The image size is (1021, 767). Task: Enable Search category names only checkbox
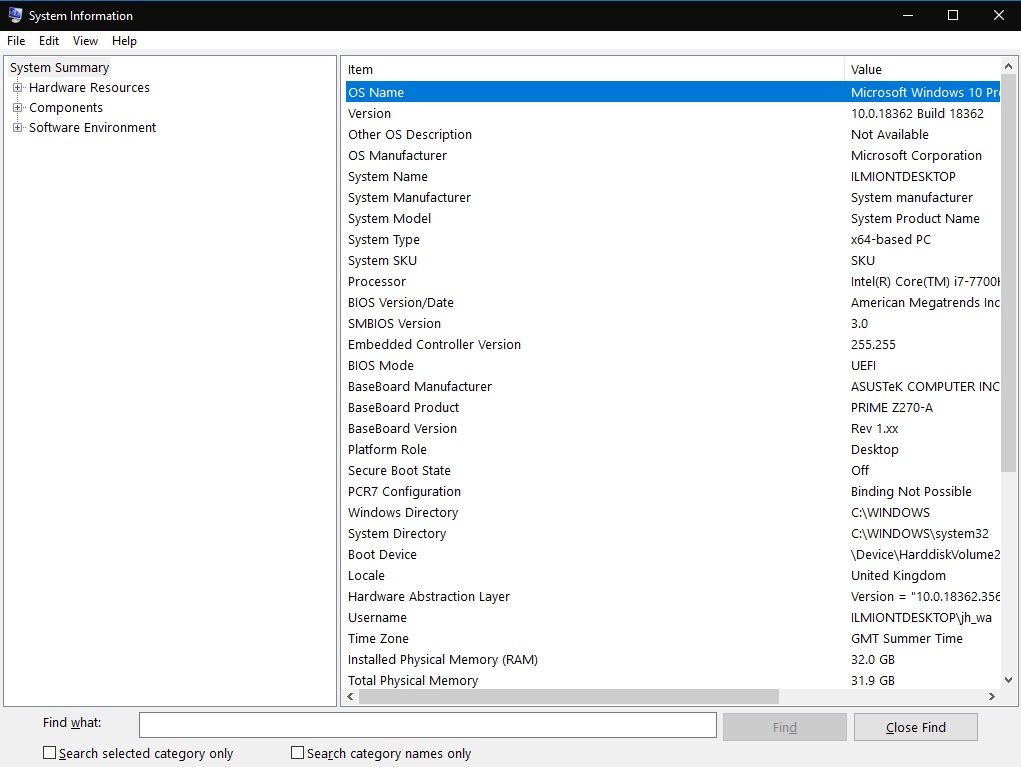(298, 753)
